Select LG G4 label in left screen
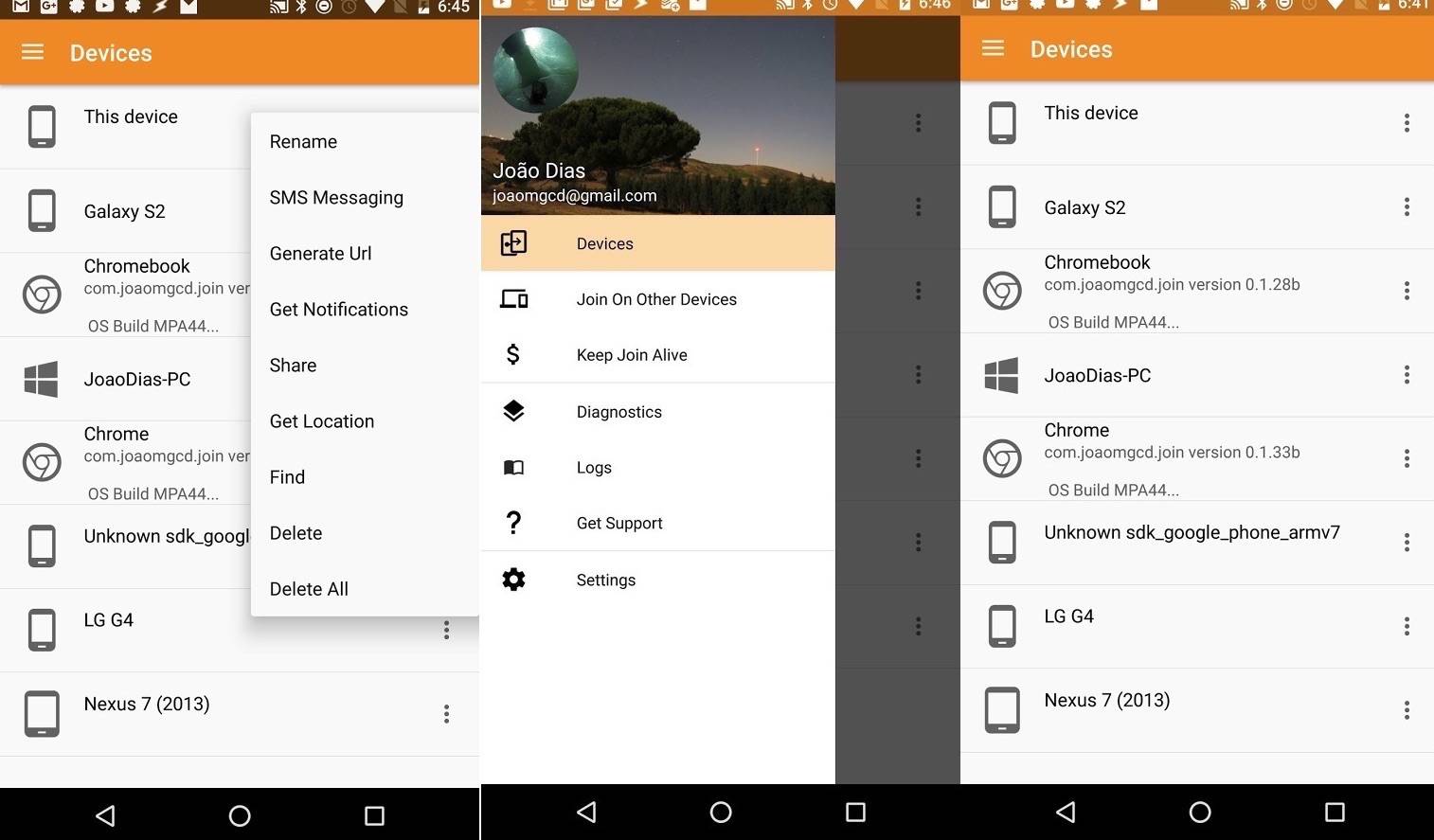Viewport: 1434px width, 840px height. click(x=108, y=619)
